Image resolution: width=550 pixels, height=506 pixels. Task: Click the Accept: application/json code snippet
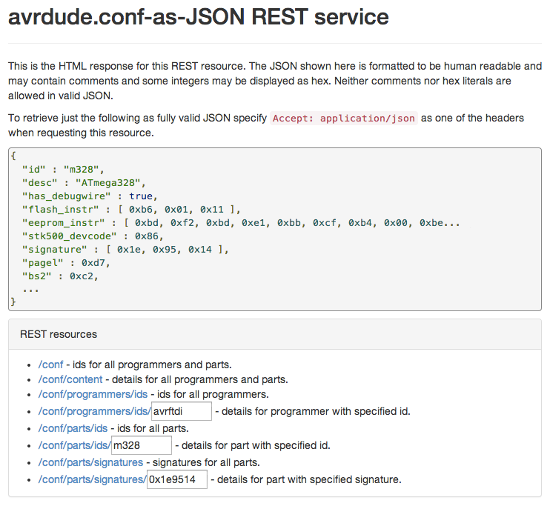(x=344, y=118)
